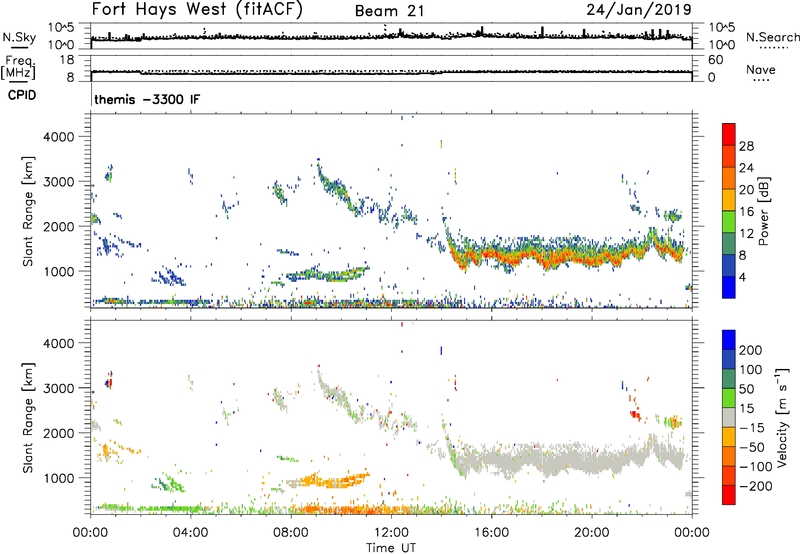800x554 pixels.
Task: Click the '20:00' time axis tick label
Action: pos(592,533)
